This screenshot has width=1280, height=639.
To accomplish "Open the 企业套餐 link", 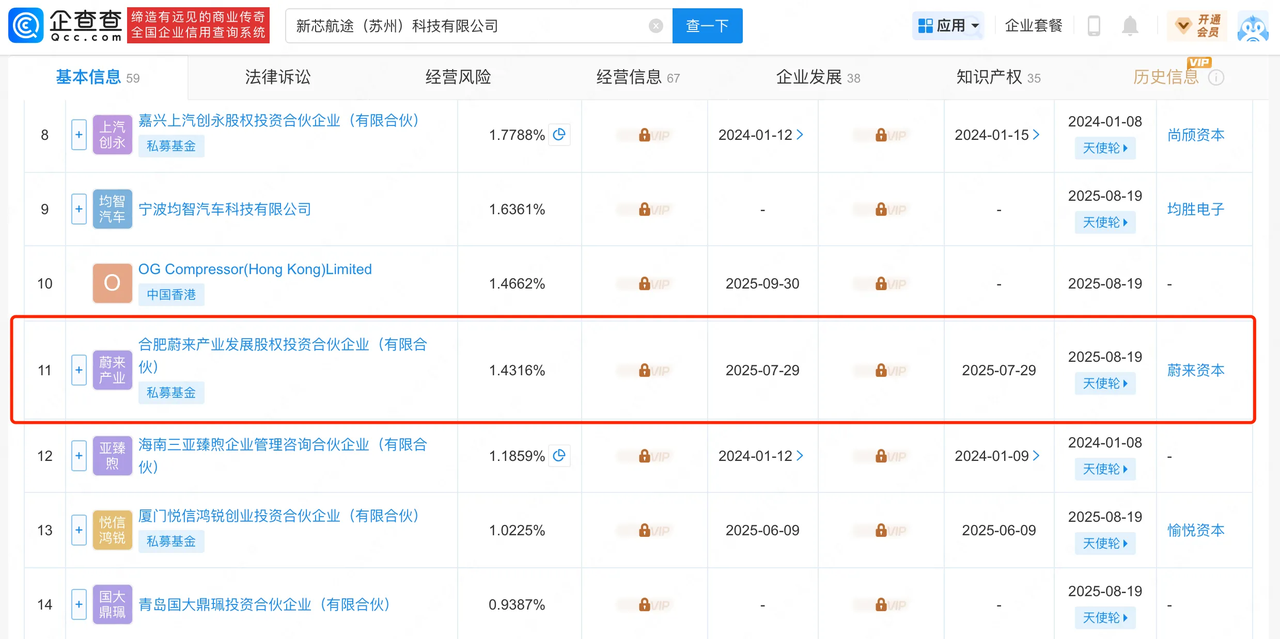I will 1034,26.
